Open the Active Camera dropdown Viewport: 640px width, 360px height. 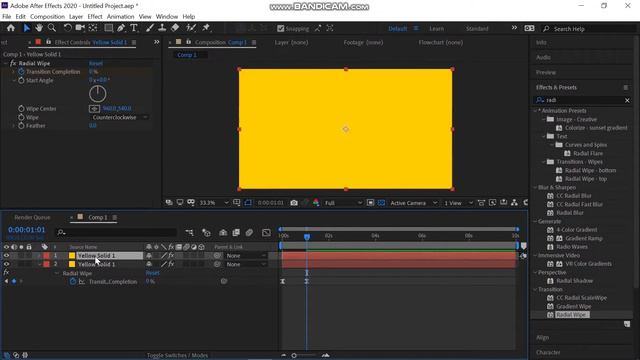pos(413,203)
